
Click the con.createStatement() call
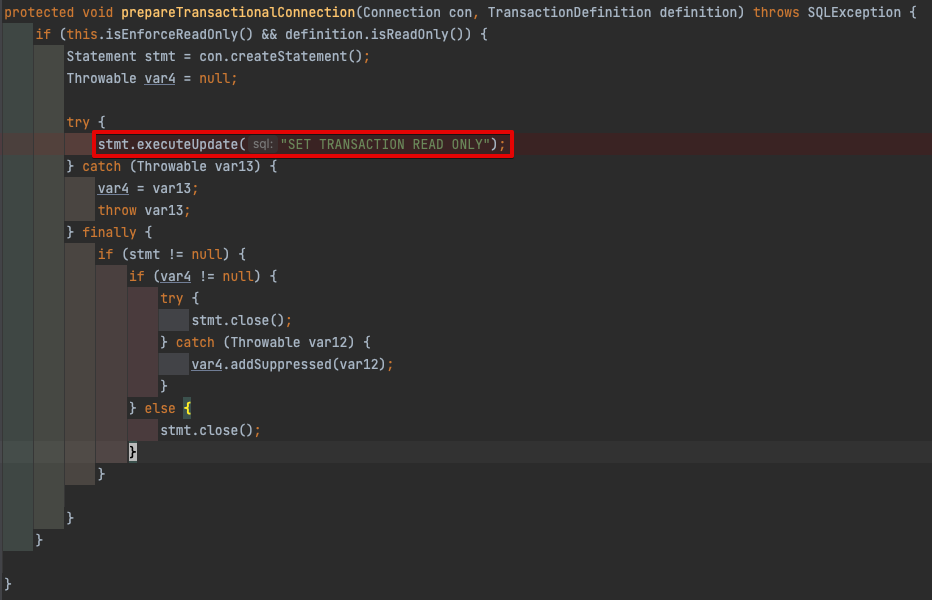[281, 56]
